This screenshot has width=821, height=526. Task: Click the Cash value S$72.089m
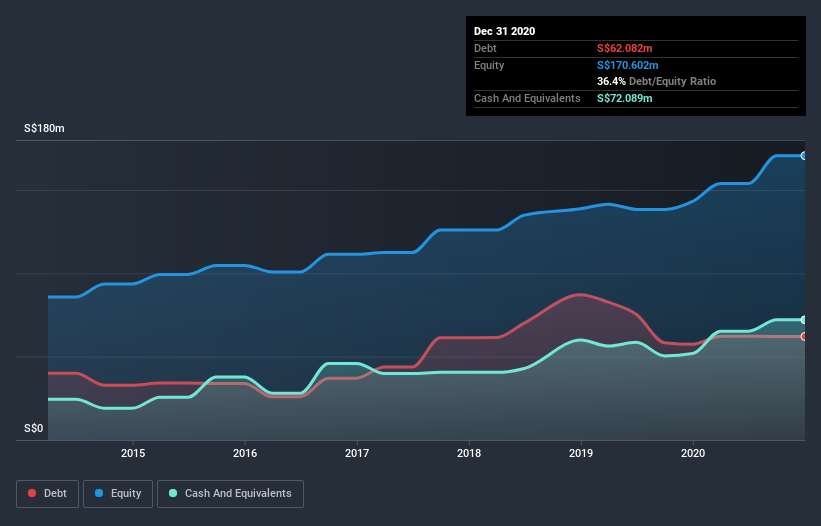625,98
